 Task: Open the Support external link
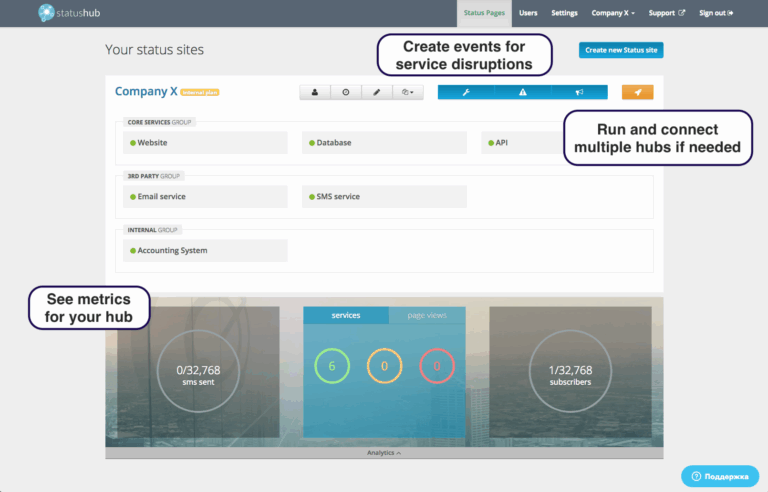[667, 13]
